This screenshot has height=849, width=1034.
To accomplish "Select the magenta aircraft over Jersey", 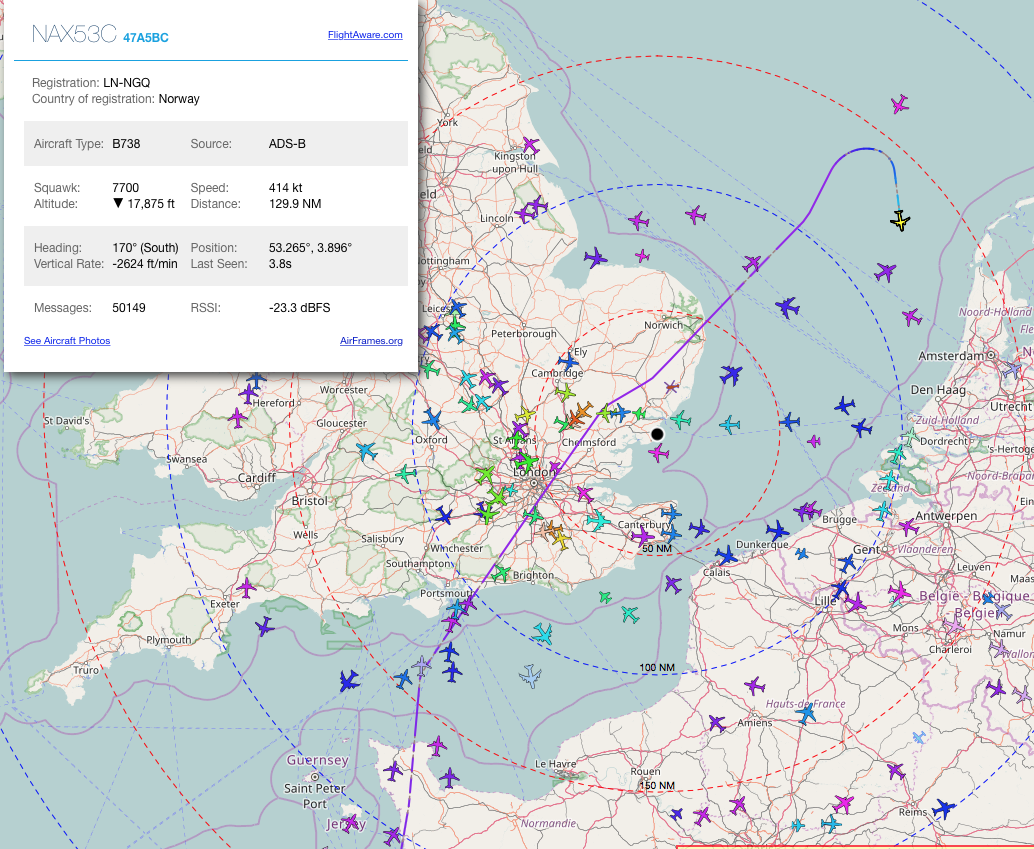I will [350, 823].
